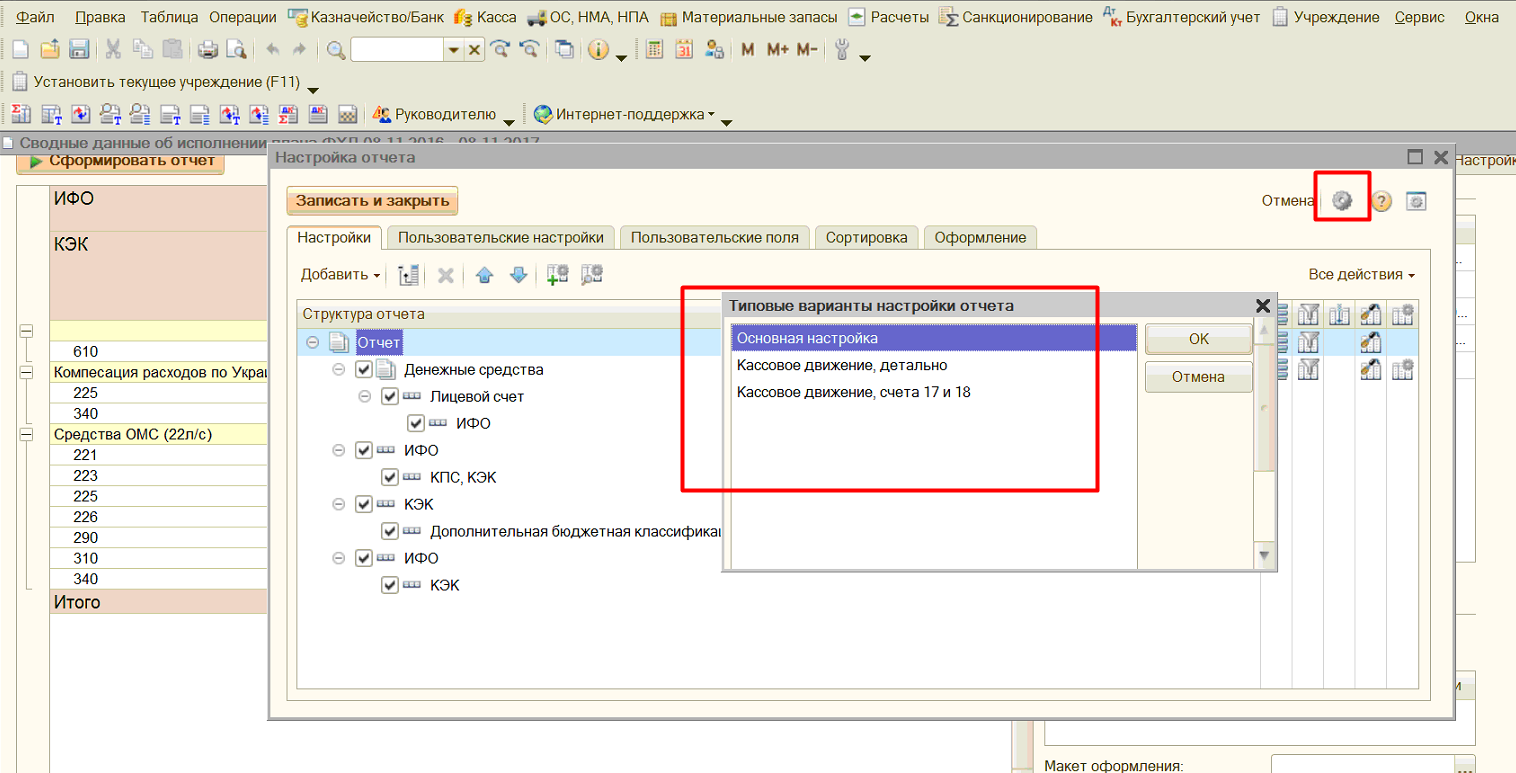Image resolution: width=1516 pixels, height=773 pixels.
Task: Click the gear icon for standard report settings
Action: coord(1342,201)
